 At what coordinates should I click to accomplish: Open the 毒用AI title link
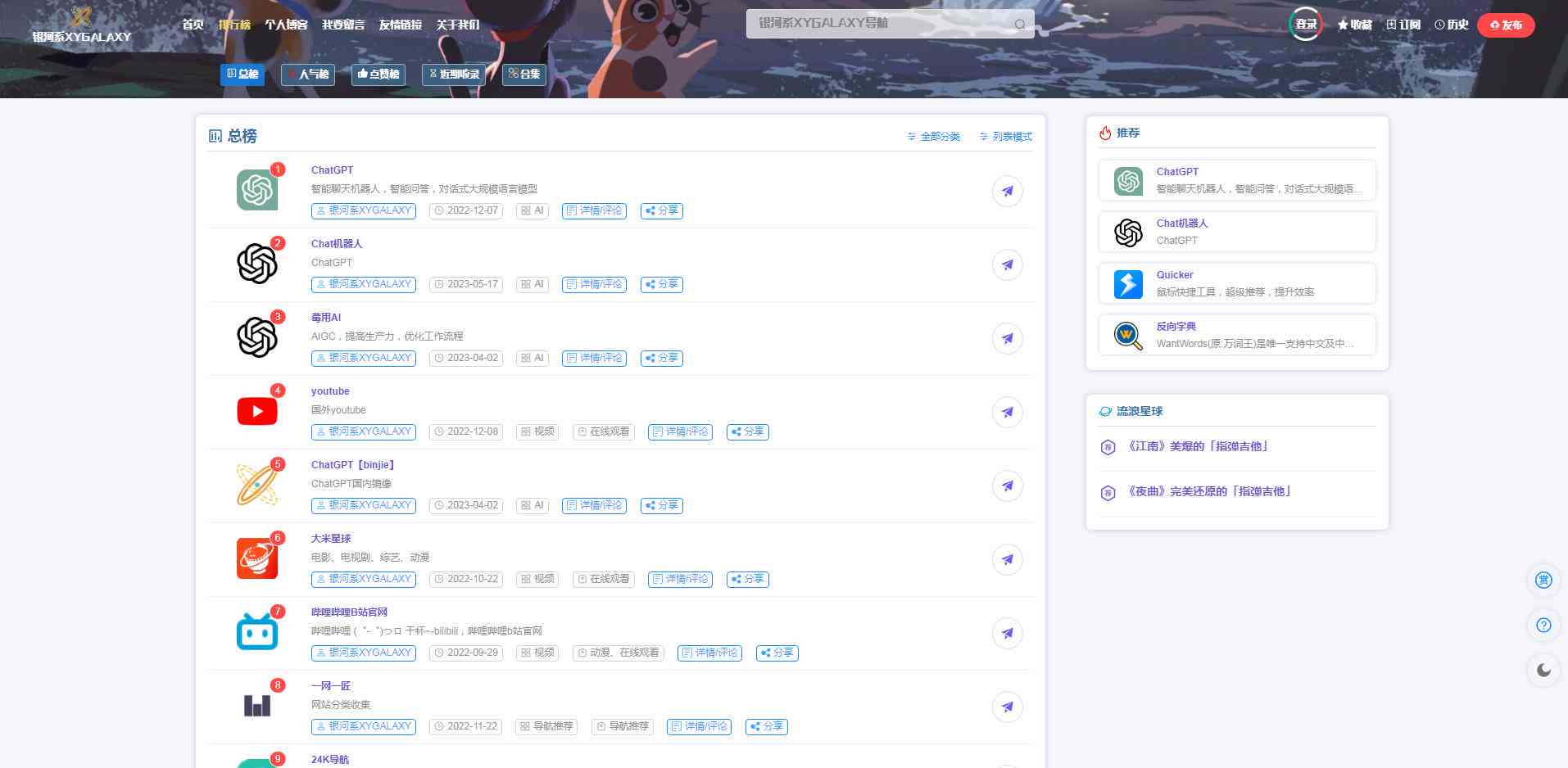326,318
